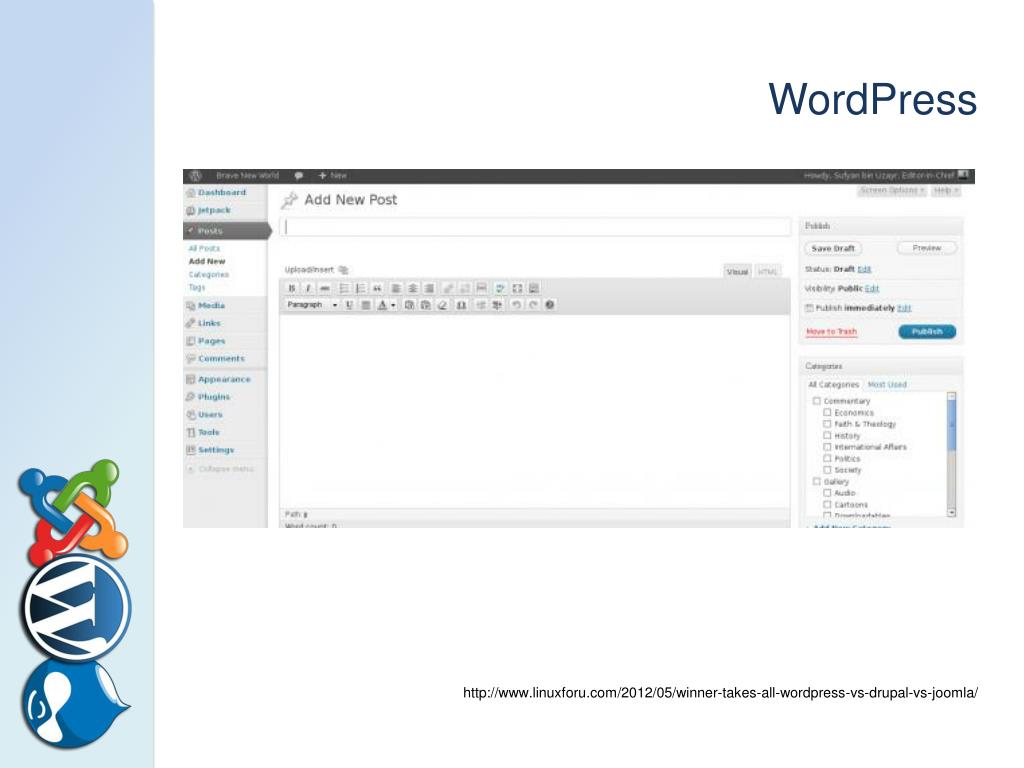Switch to the Most Used categories tab
The width and height of the screenshot is (1024, 768).
[x=887, y=385]
